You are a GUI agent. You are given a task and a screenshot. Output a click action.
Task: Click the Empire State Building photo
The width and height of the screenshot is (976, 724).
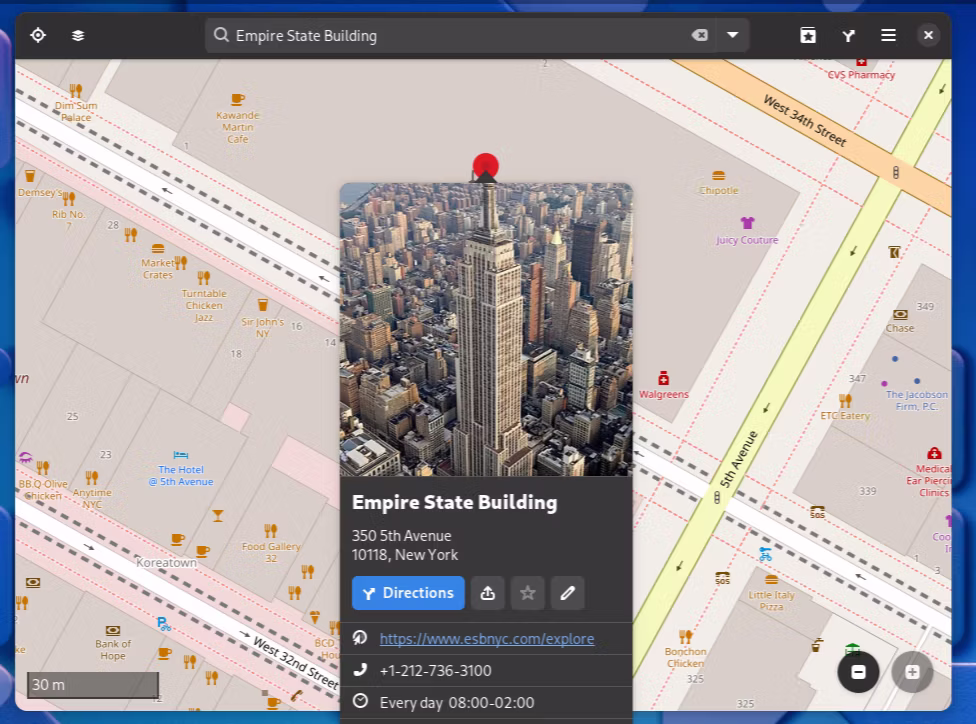(486, 330)
